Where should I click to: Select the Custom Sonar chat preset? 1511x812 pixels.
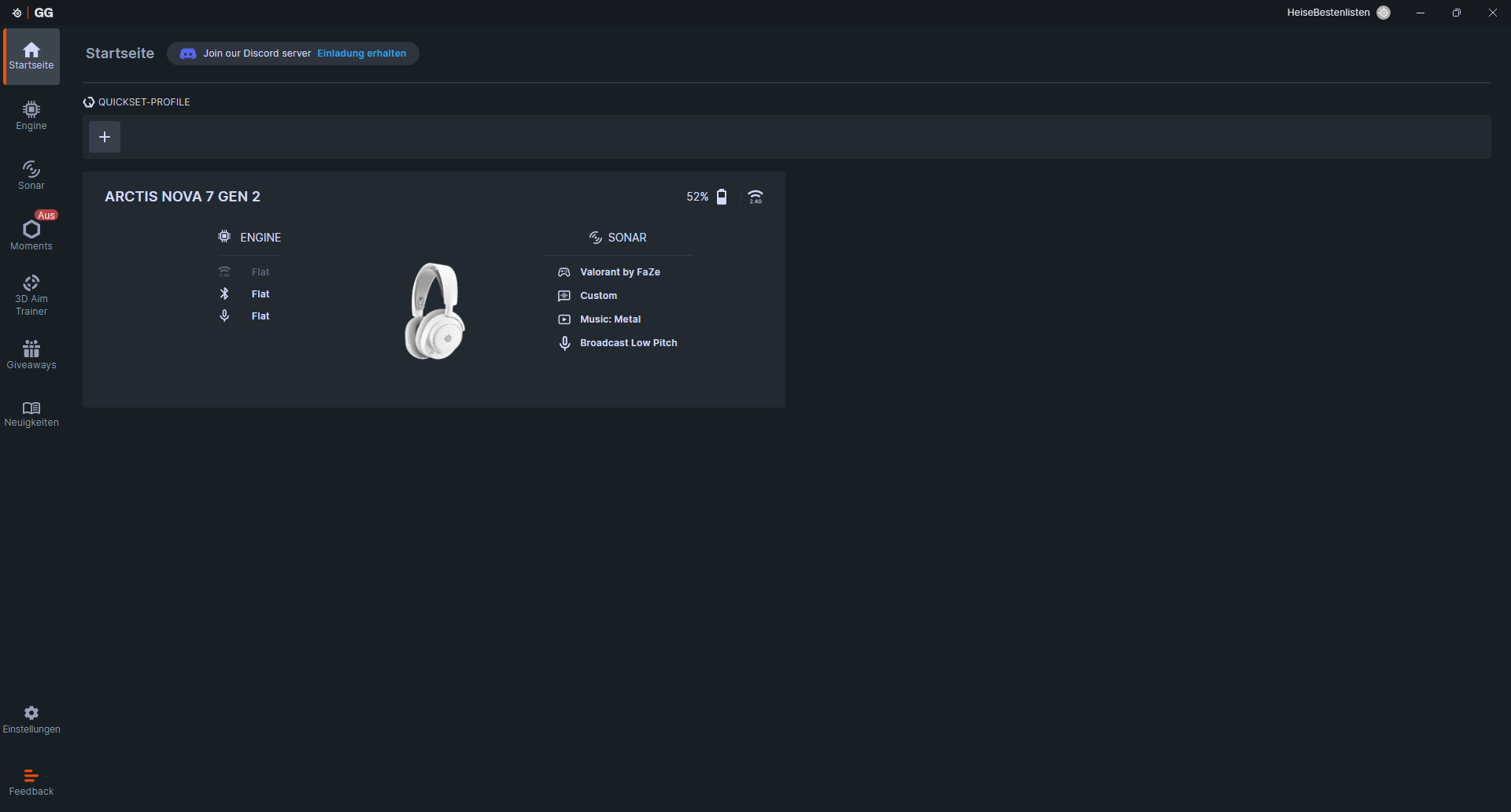tap(598, 296)
